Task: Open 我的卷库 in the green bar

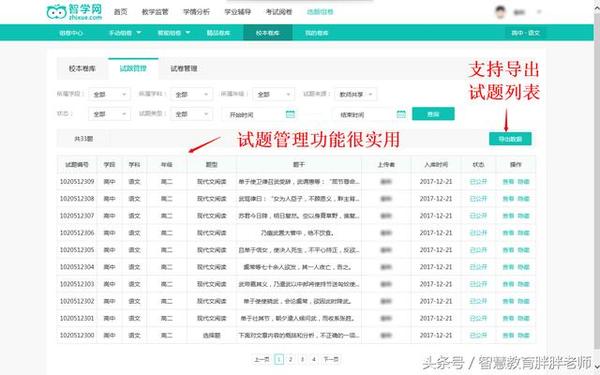Action: pos(317,33)
